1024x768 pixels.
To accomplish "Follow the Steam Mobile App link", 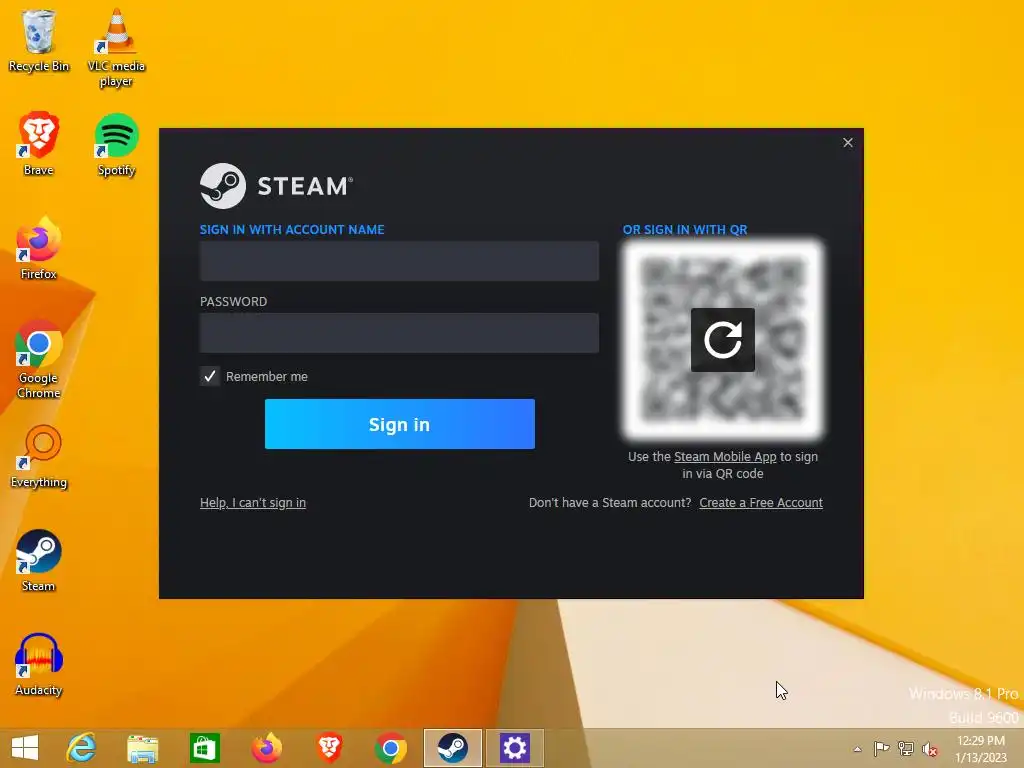I will (x=725, y=456).
